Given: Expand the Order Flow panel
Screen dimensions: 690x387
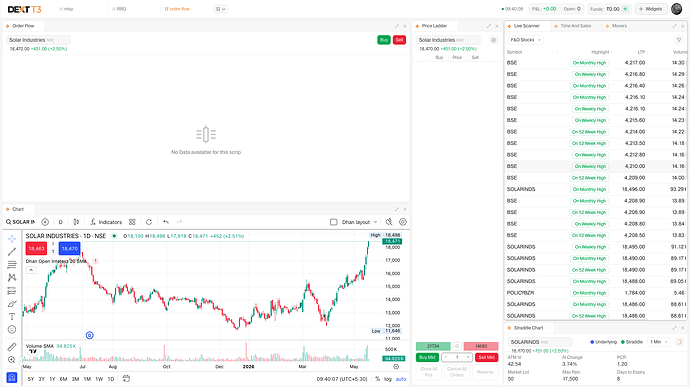Looking at the screenshot, I should (396, 26).
